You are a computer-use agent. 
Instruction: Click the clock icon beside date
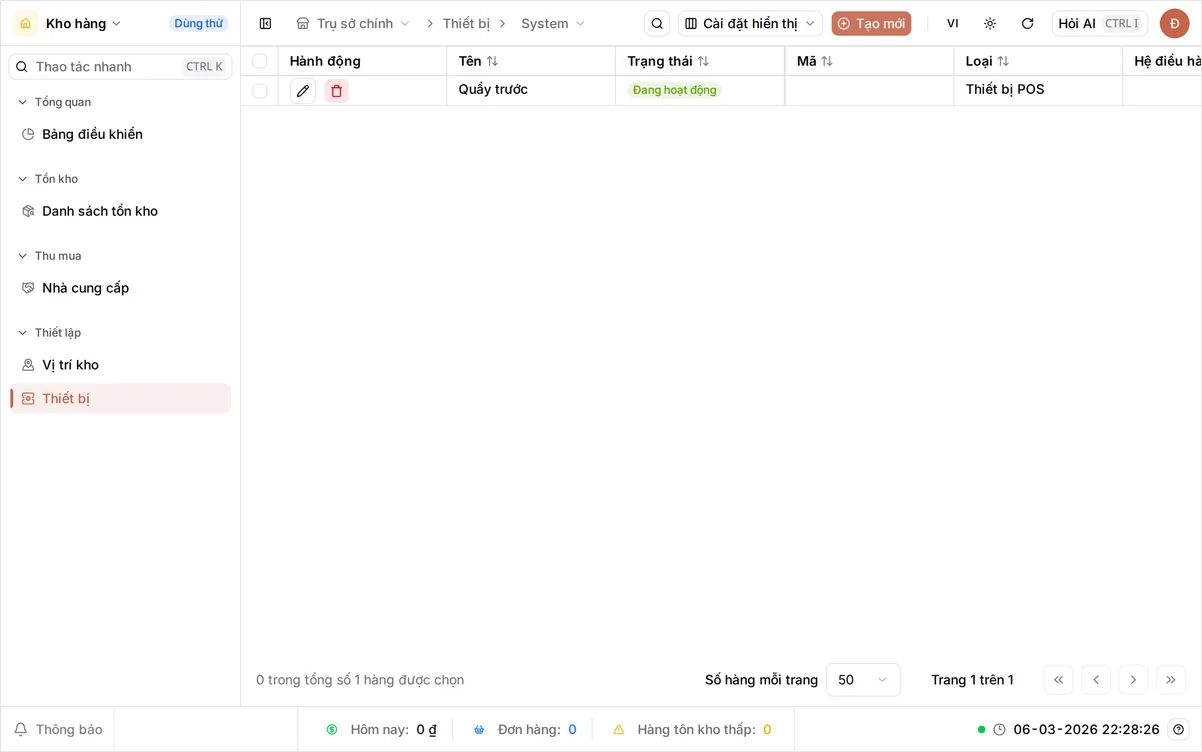point(999,729)
